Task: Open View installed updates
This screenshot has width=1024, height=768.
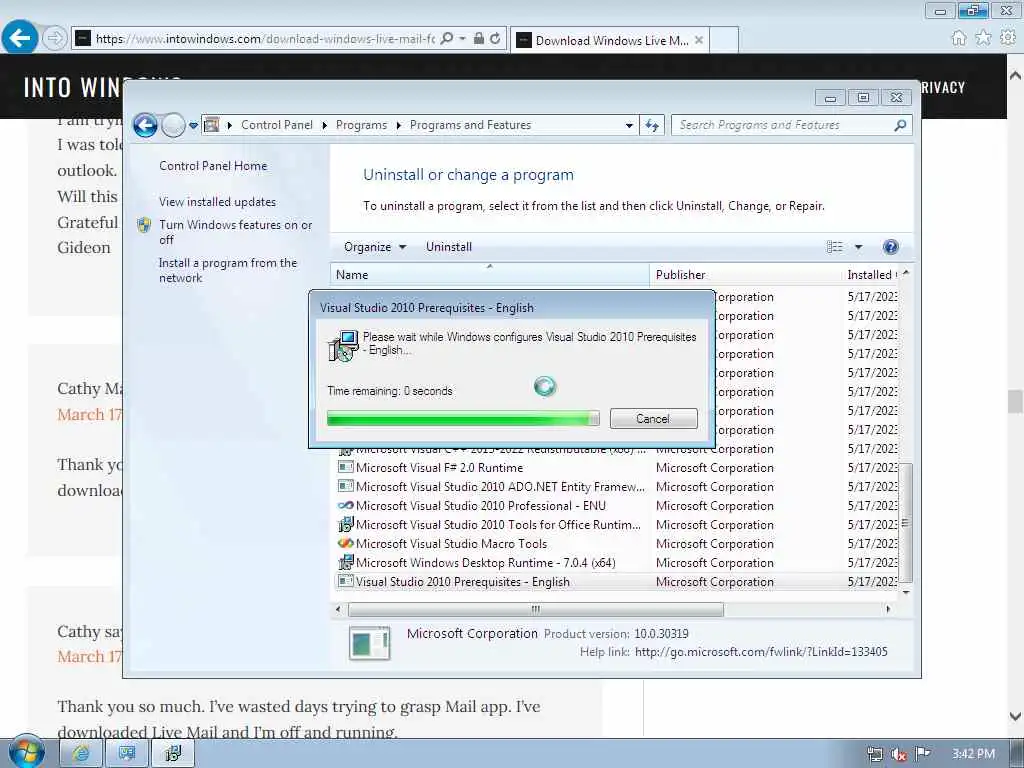Action: tap(217, 202)
